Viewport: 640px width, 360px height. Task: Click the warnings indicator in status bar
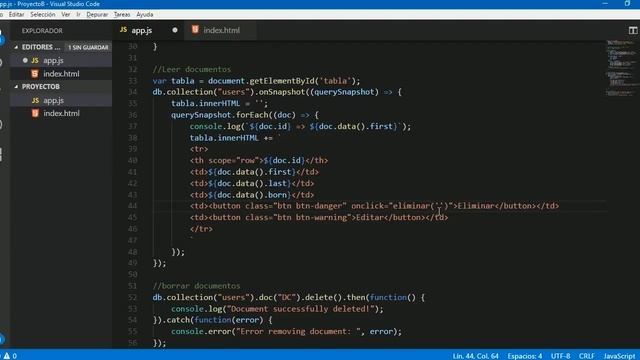pyautogui.click(x=10, y=356)
